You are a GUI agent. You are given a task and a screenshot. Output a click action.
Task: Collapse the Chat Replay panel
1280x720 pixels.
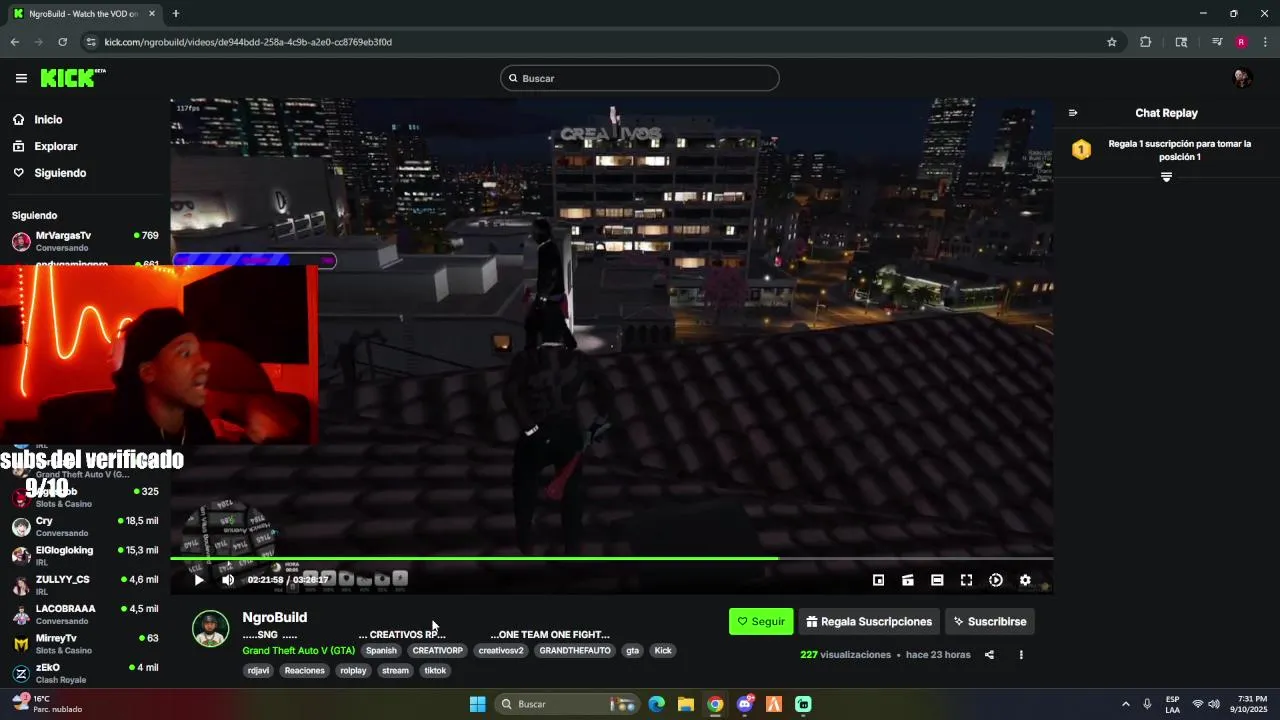[x=1073, y=113]
